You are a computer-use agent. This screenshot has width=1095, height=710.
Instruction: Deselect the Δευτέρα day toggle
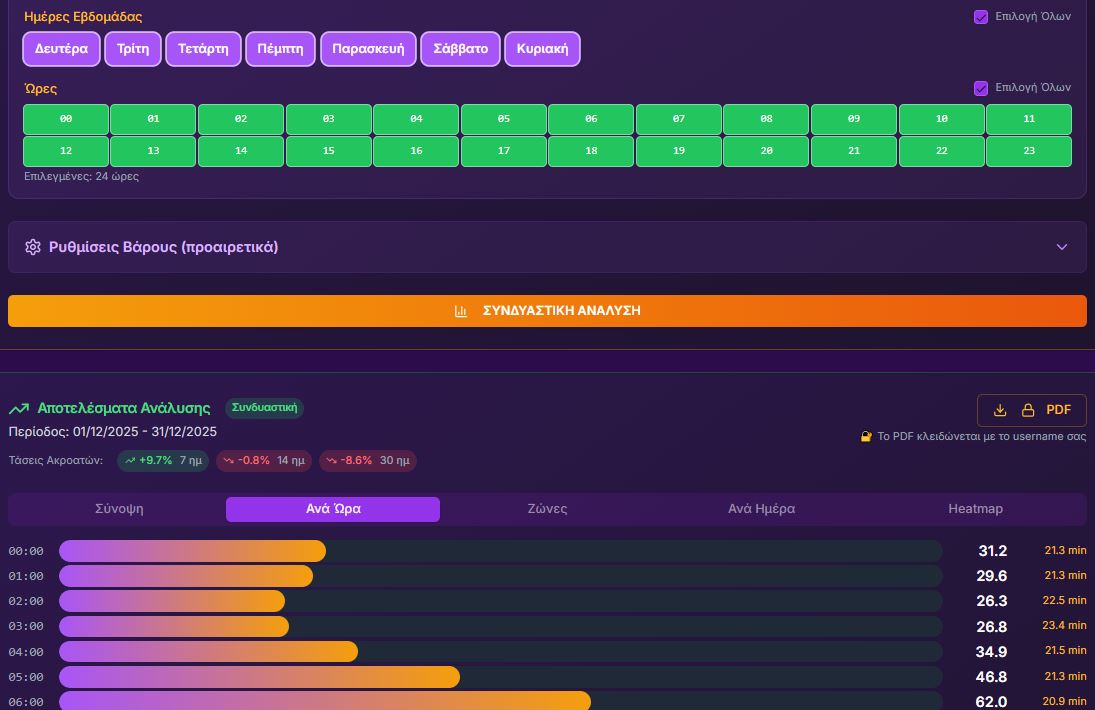[x=61, y=49]
